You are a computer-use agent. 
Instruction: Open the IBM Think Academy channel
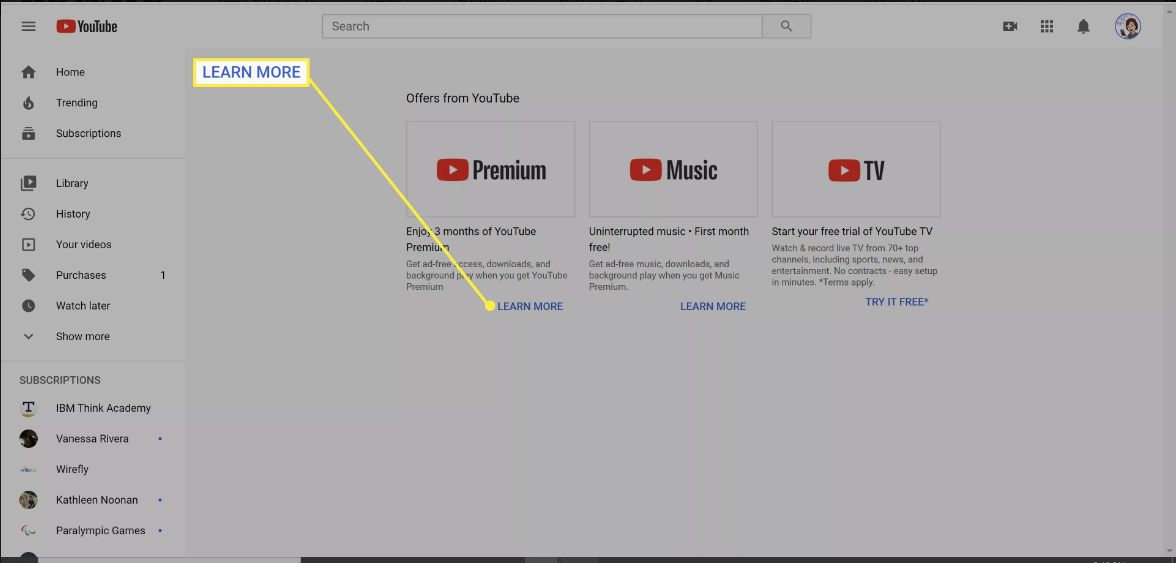coord(103,408)
